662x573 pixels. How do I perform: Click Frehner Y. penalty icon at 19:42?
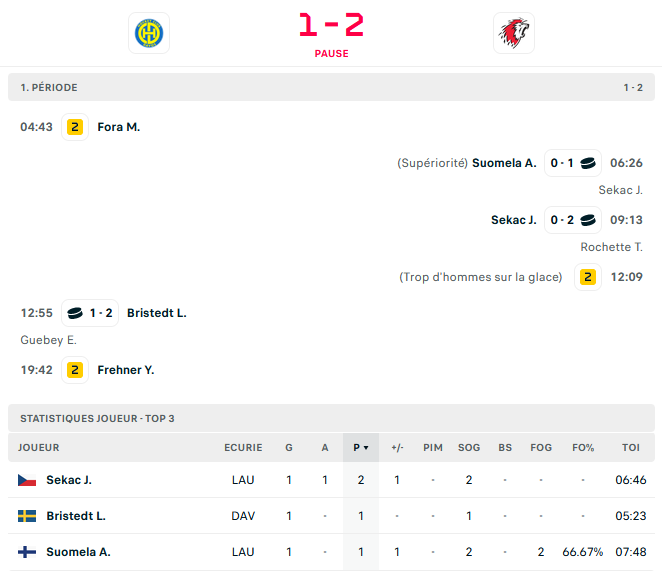75,370
